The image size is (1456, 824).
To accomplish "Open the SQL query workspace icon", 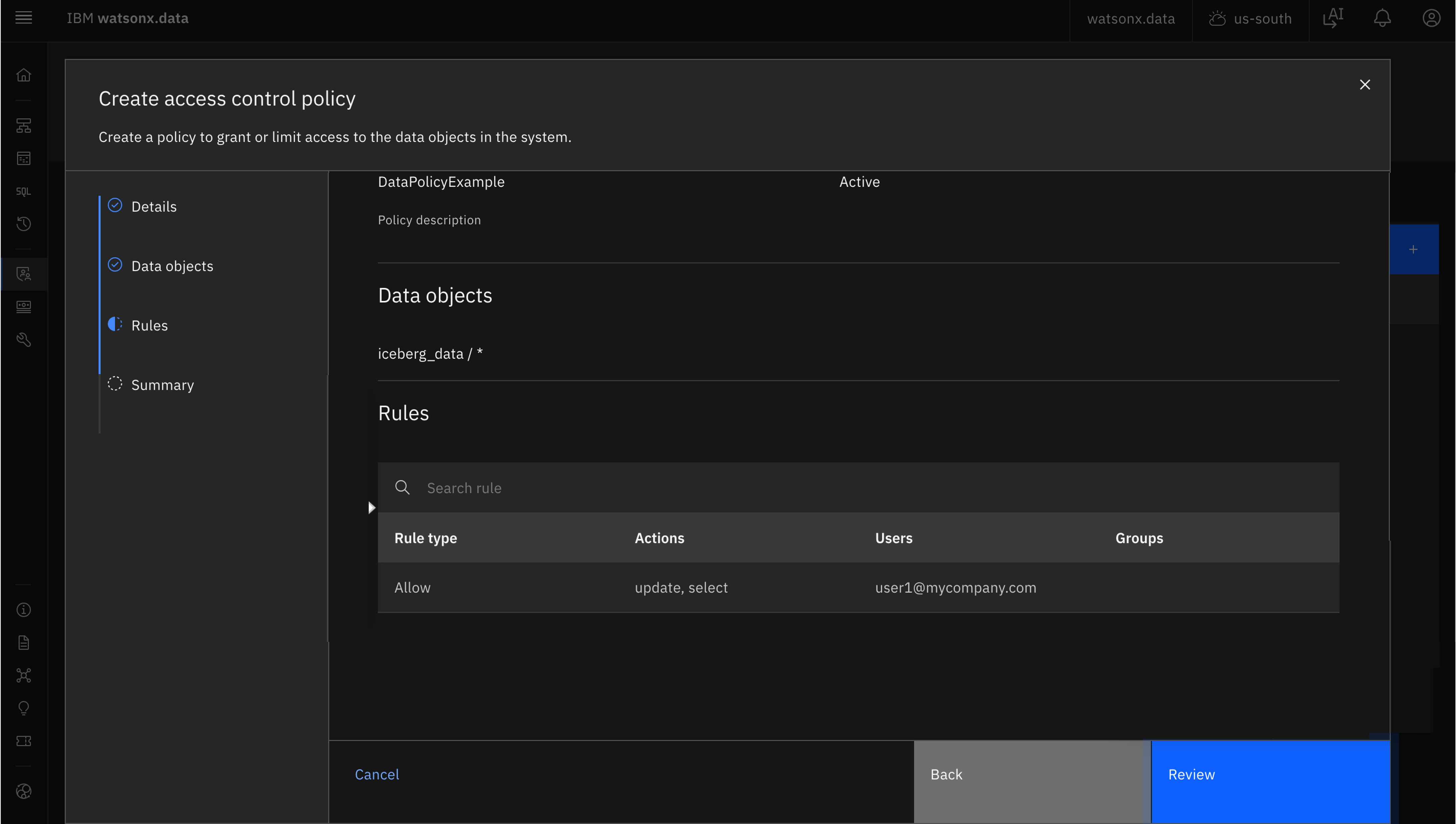I will (23, 191).
